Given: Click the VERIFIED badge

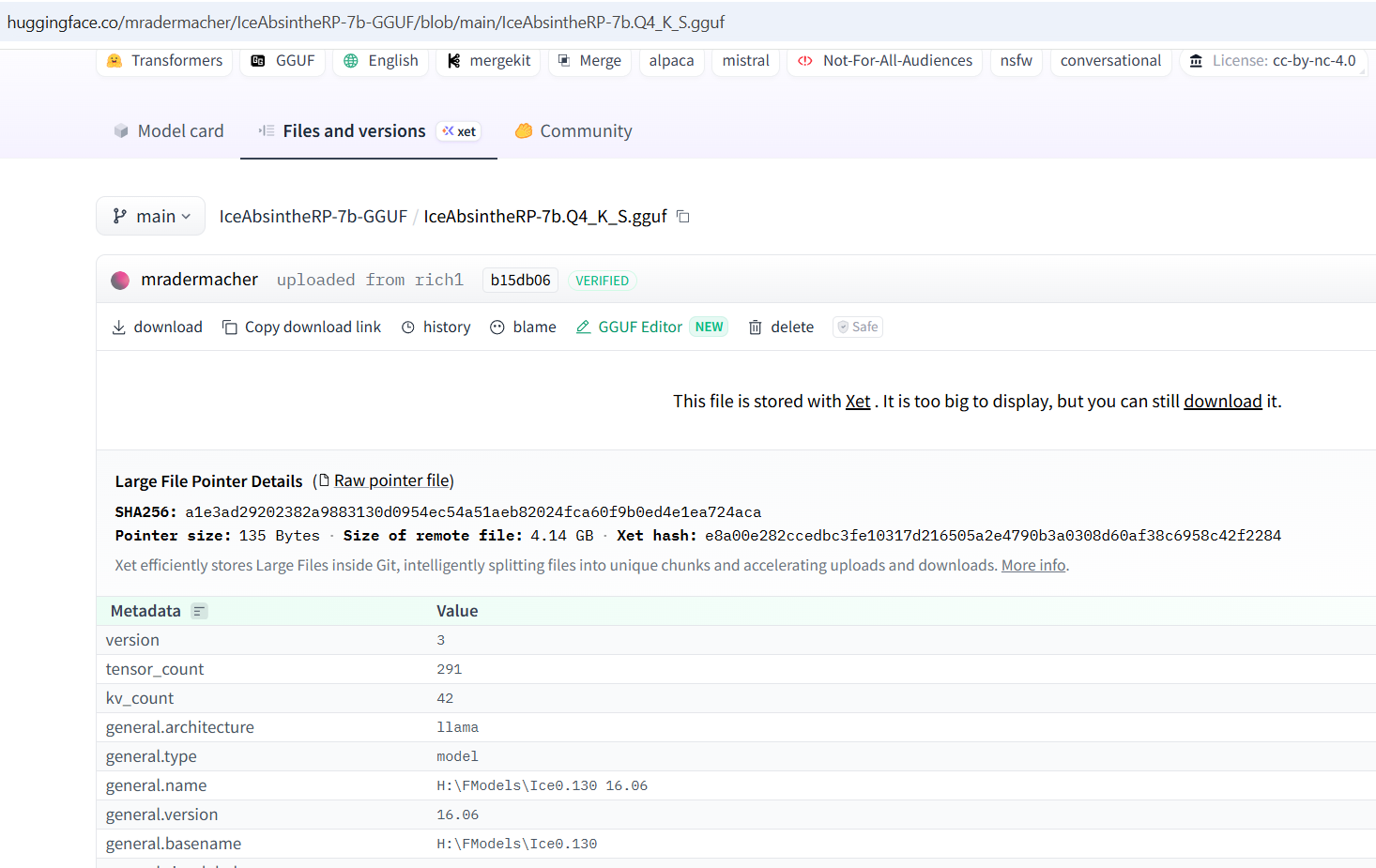Looking at the screenshot, I should coord(603,281).
